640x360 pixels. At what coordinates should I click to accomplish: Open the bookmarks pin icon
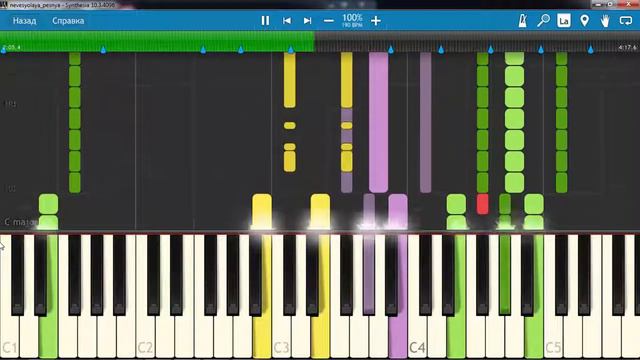coord(584,20)
